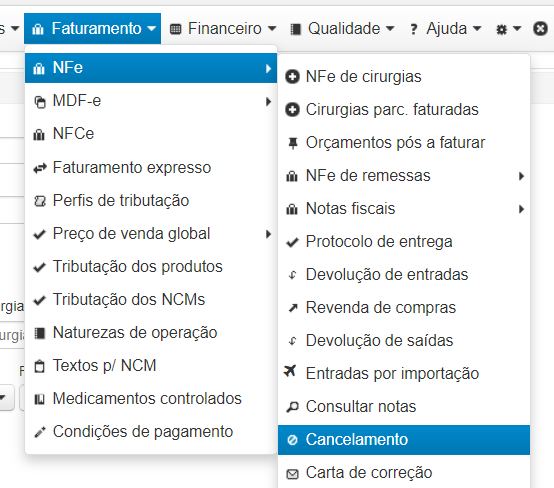This screenshot has width=554, height=488.
Task: Expand the MDF-e submenu arrow
Action: tap(268, 101)
